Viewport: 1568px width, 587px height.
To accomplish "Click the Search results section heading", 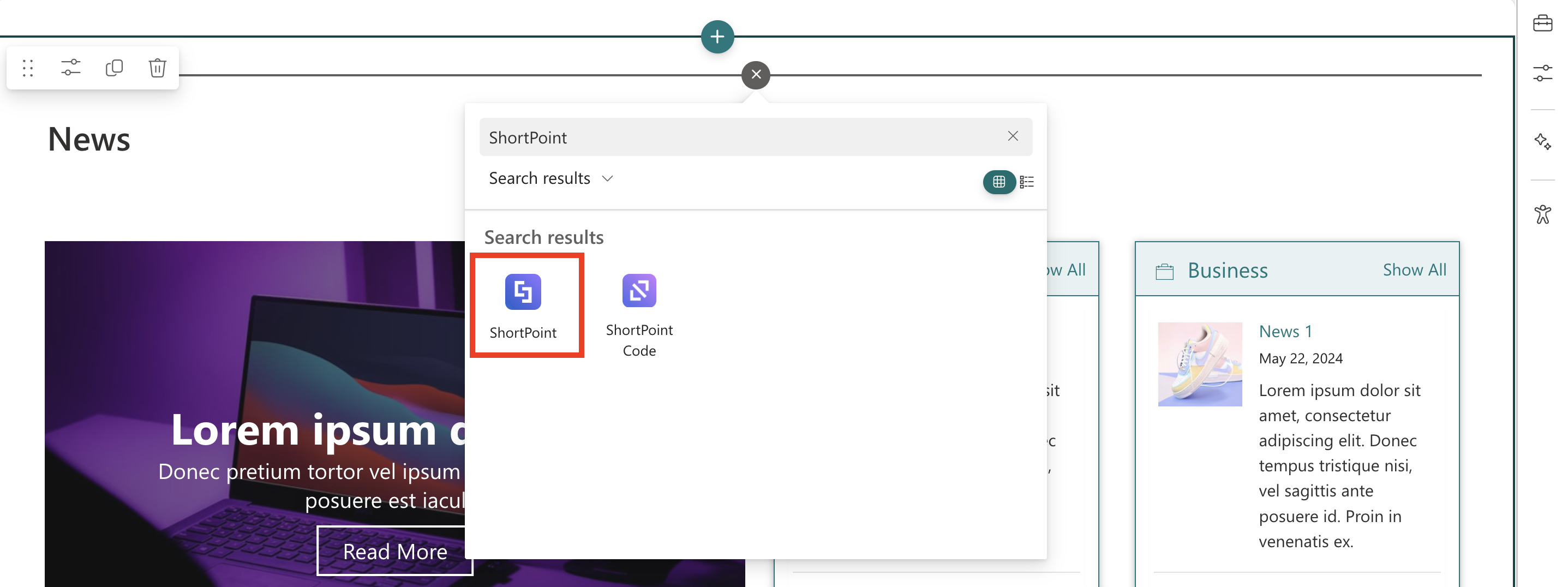I will tap(543, 237).
